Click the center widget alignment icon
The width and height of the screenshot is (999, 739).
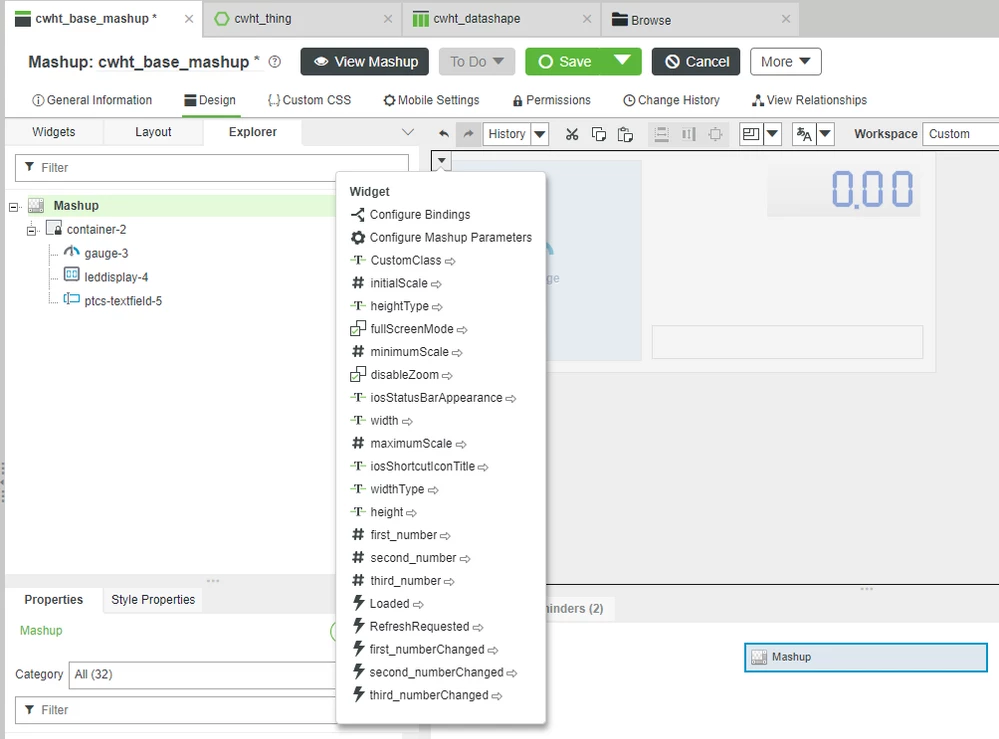pos(715,134)
